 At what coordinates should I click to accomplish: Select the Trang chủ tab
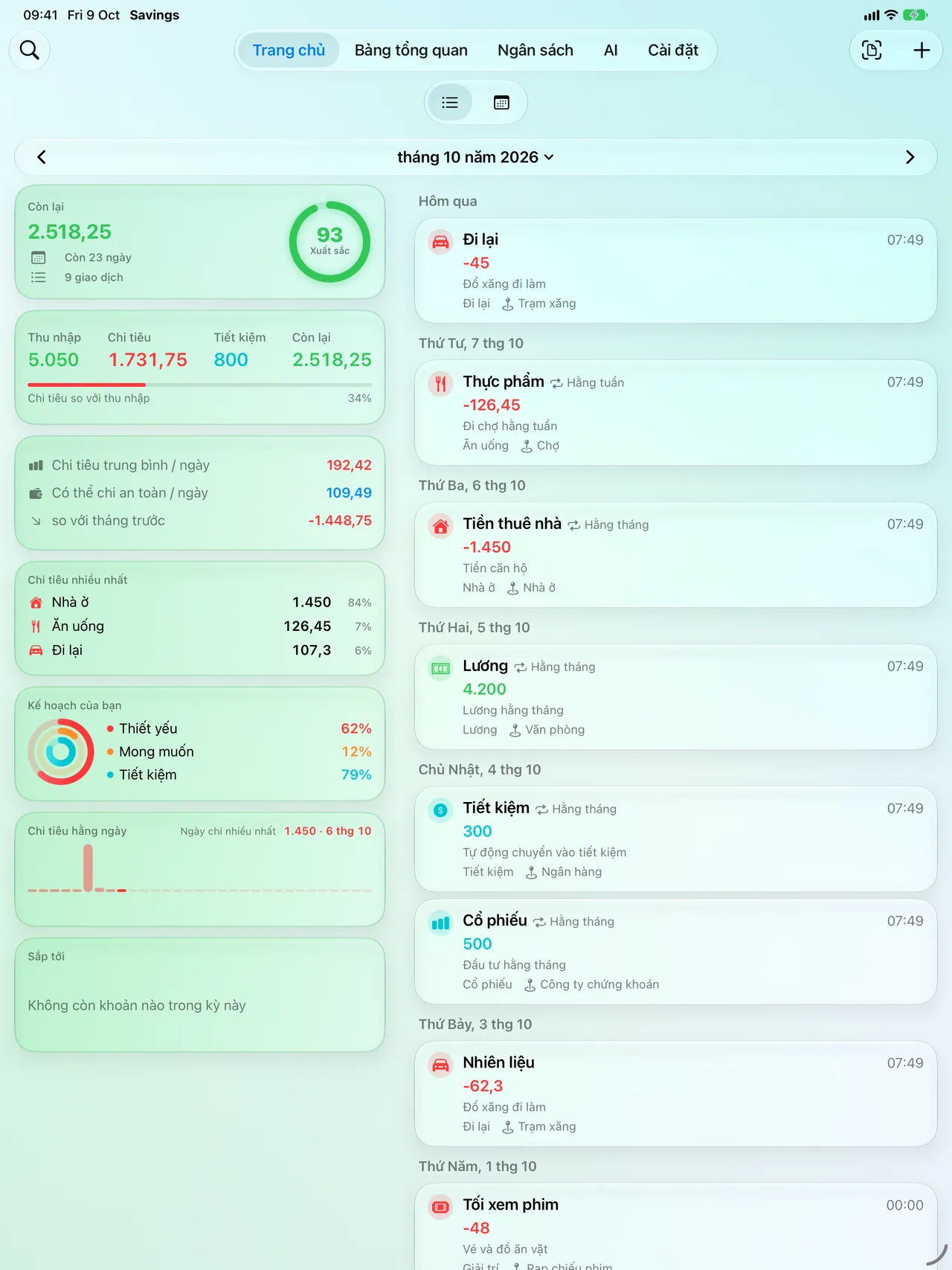tap(289, 50)
